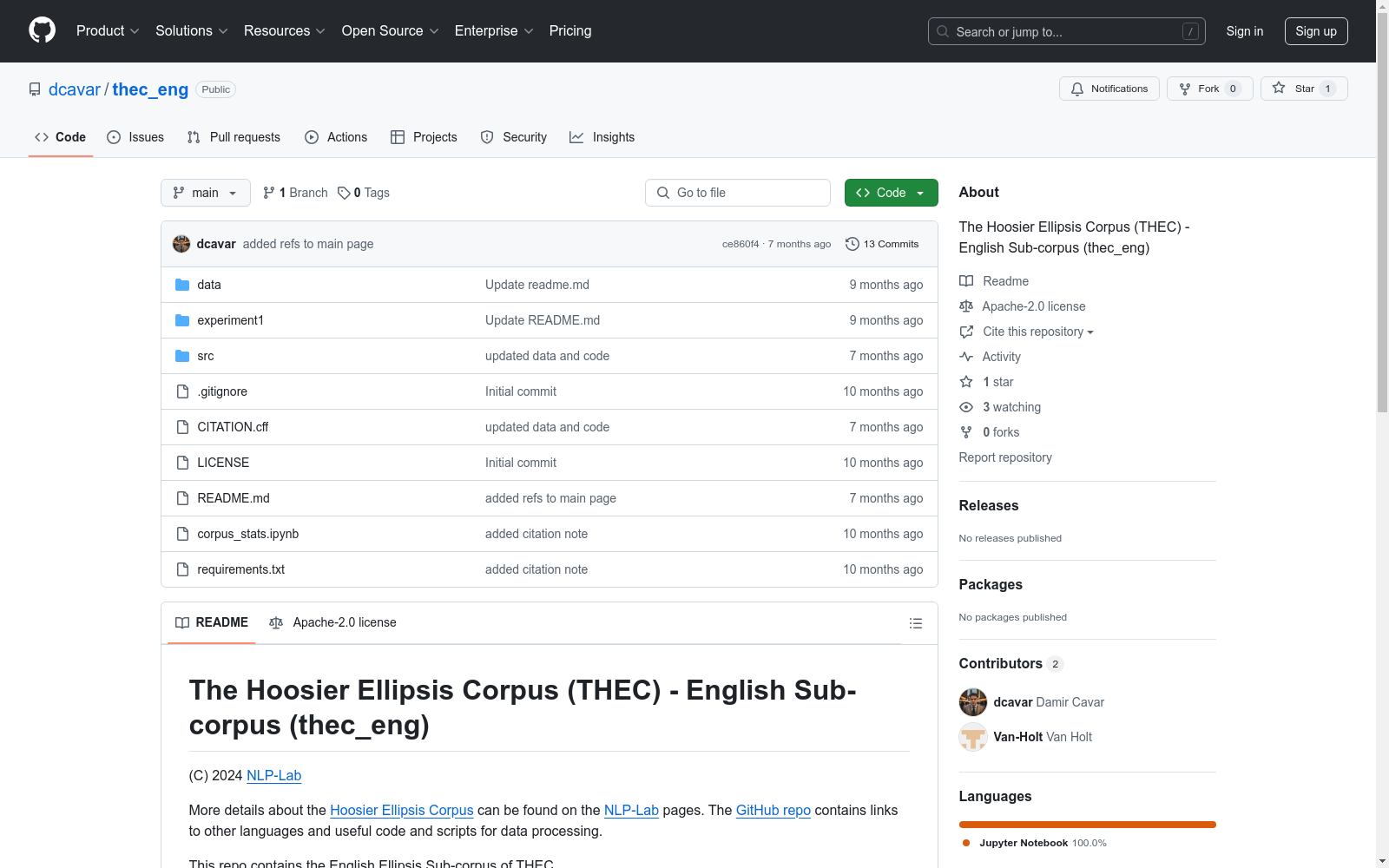Switch to the Insights tab
1389x868 pixels.
point(602,137)
